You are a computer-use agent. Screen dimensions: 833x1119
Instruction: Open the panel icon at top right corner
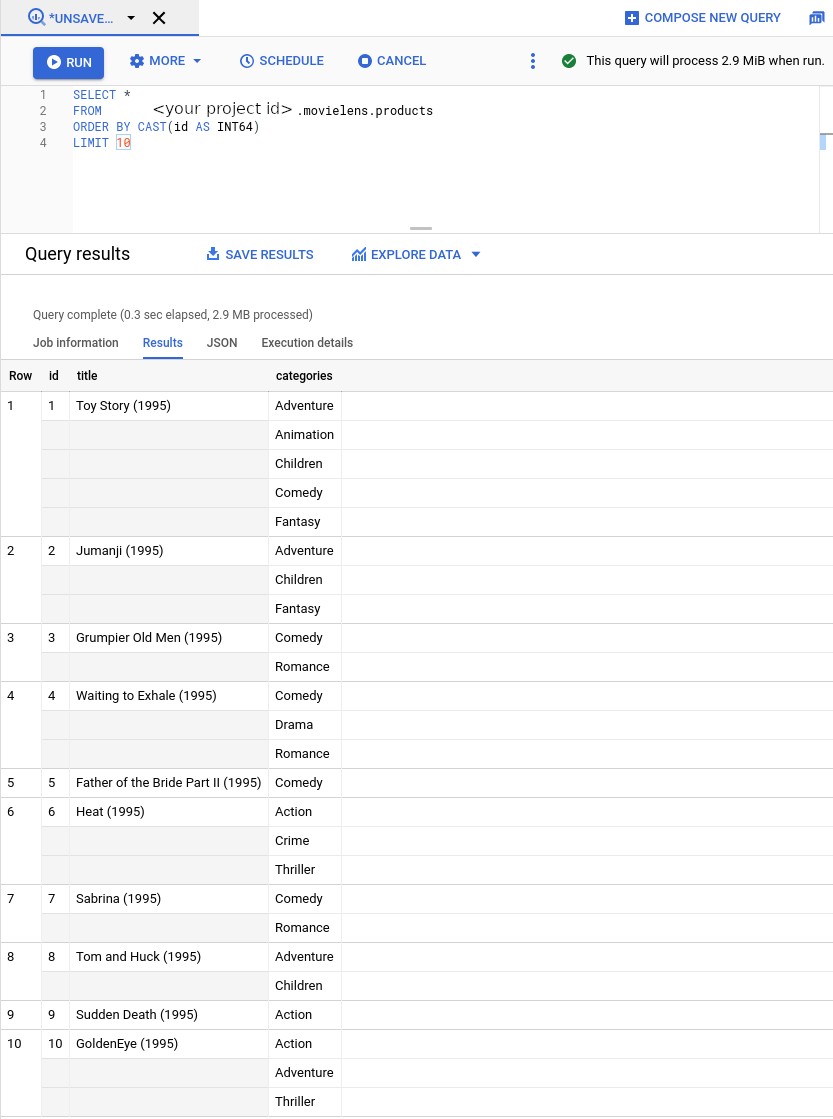pyautogui.click(x=816, y=17)
